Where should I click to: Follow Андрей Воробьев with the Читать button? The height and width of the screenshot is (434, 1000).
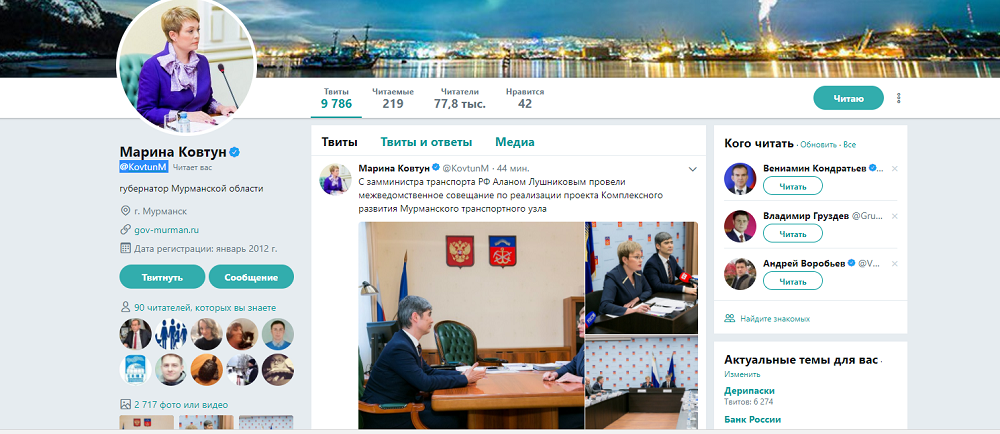coord(793,281)
